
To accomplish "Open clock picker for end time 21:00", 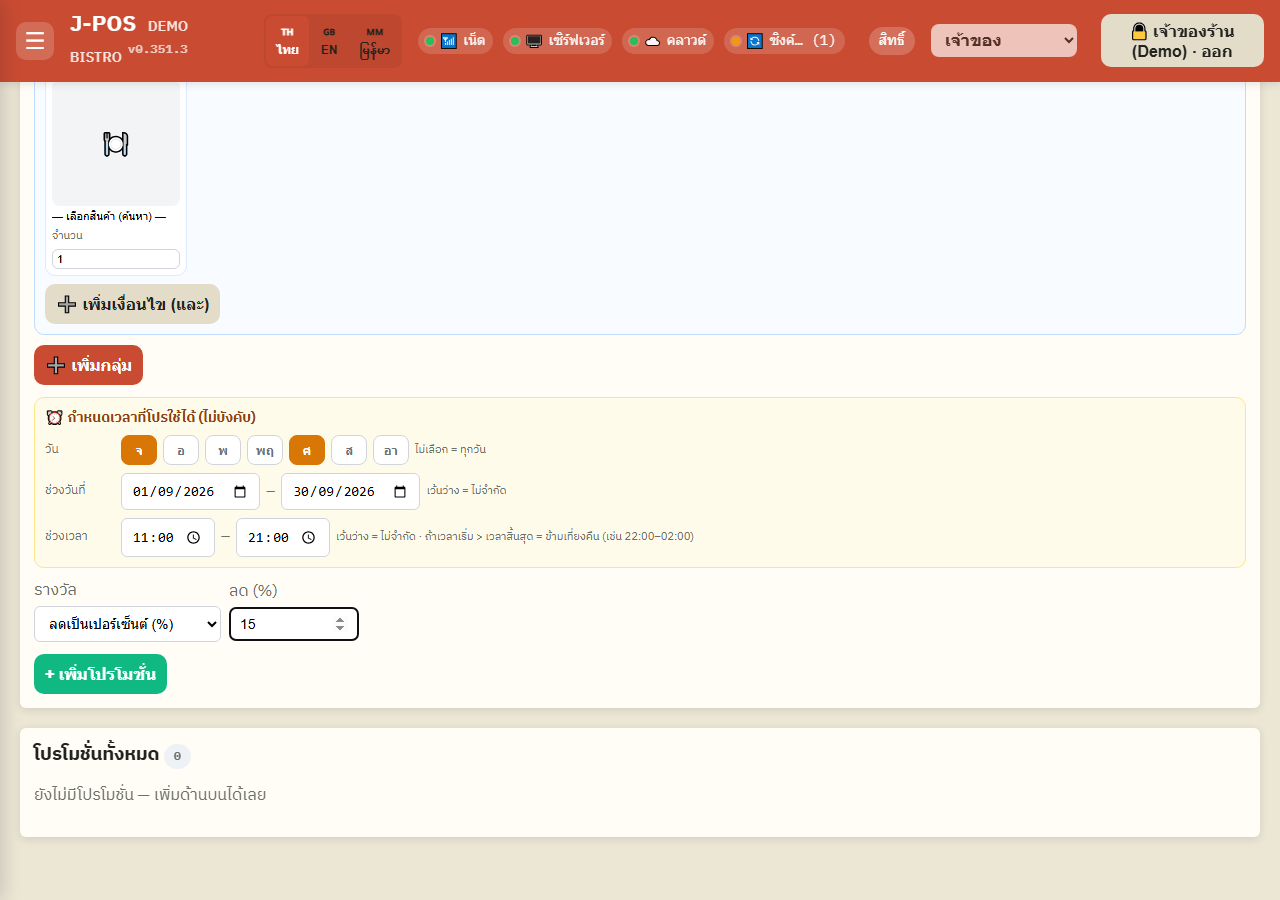I will pos(310,538).
